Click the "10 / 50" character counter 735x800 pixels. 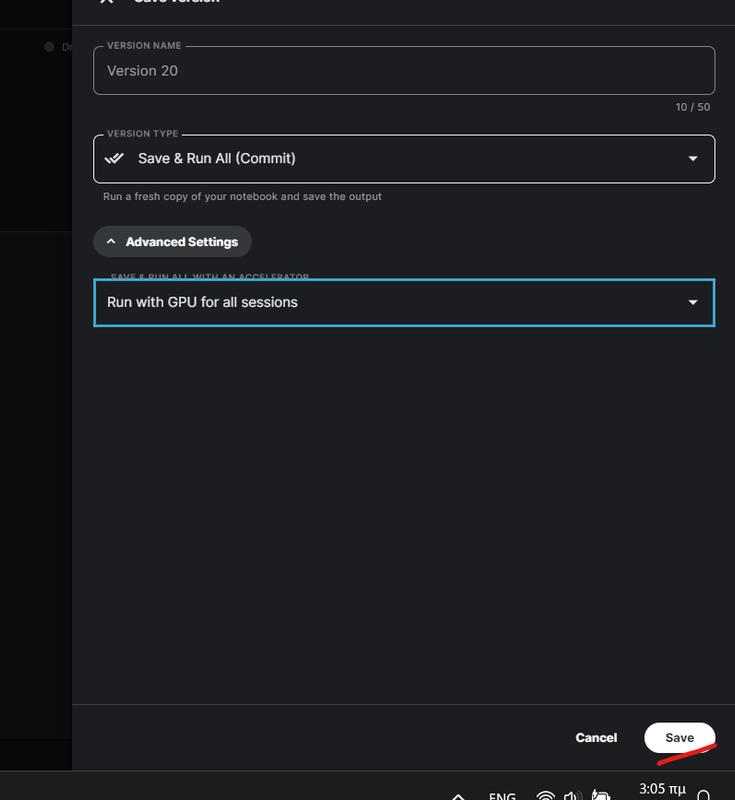pos(693,107)
